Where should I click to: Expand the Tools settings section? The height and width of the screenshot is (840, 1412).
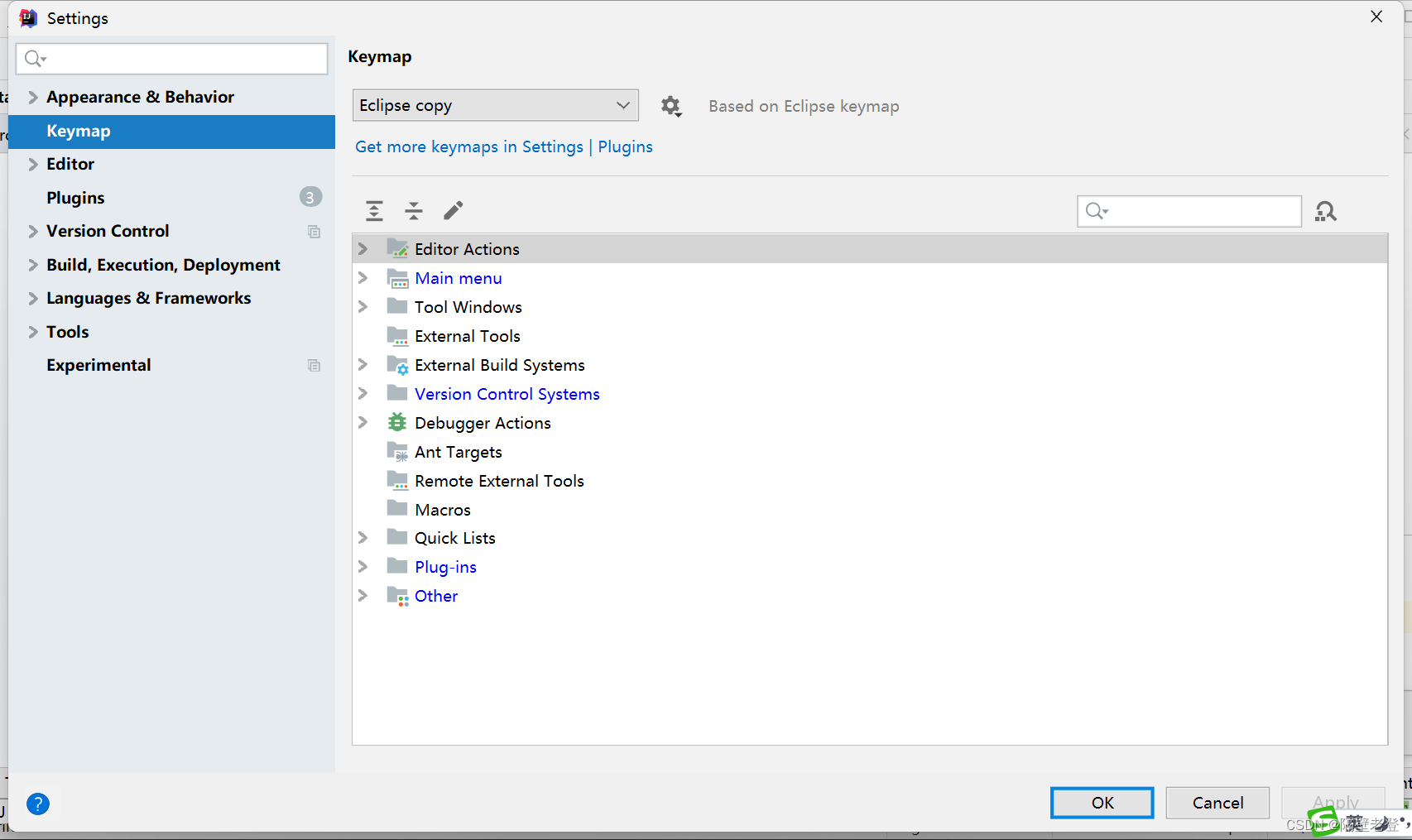pyautogui.click(x=33, y=332)
